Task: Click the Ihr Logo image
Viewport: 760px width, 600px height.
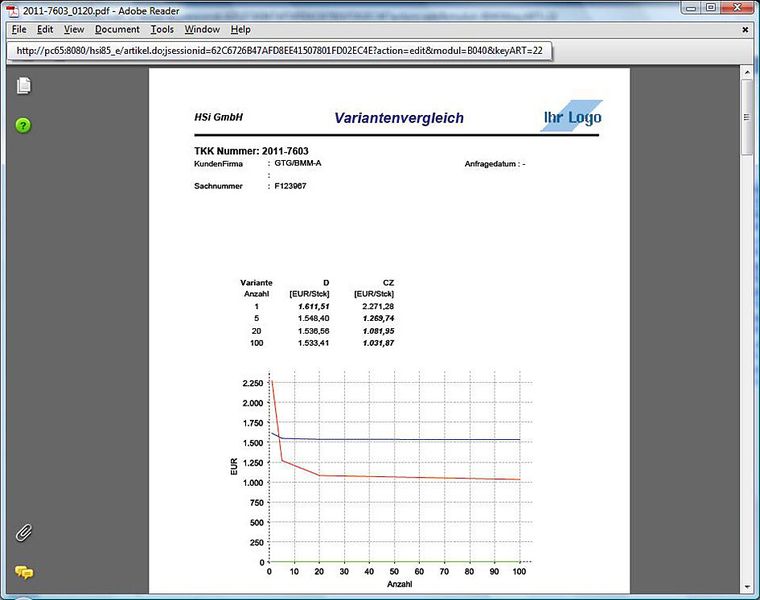Action: (572, 116)
